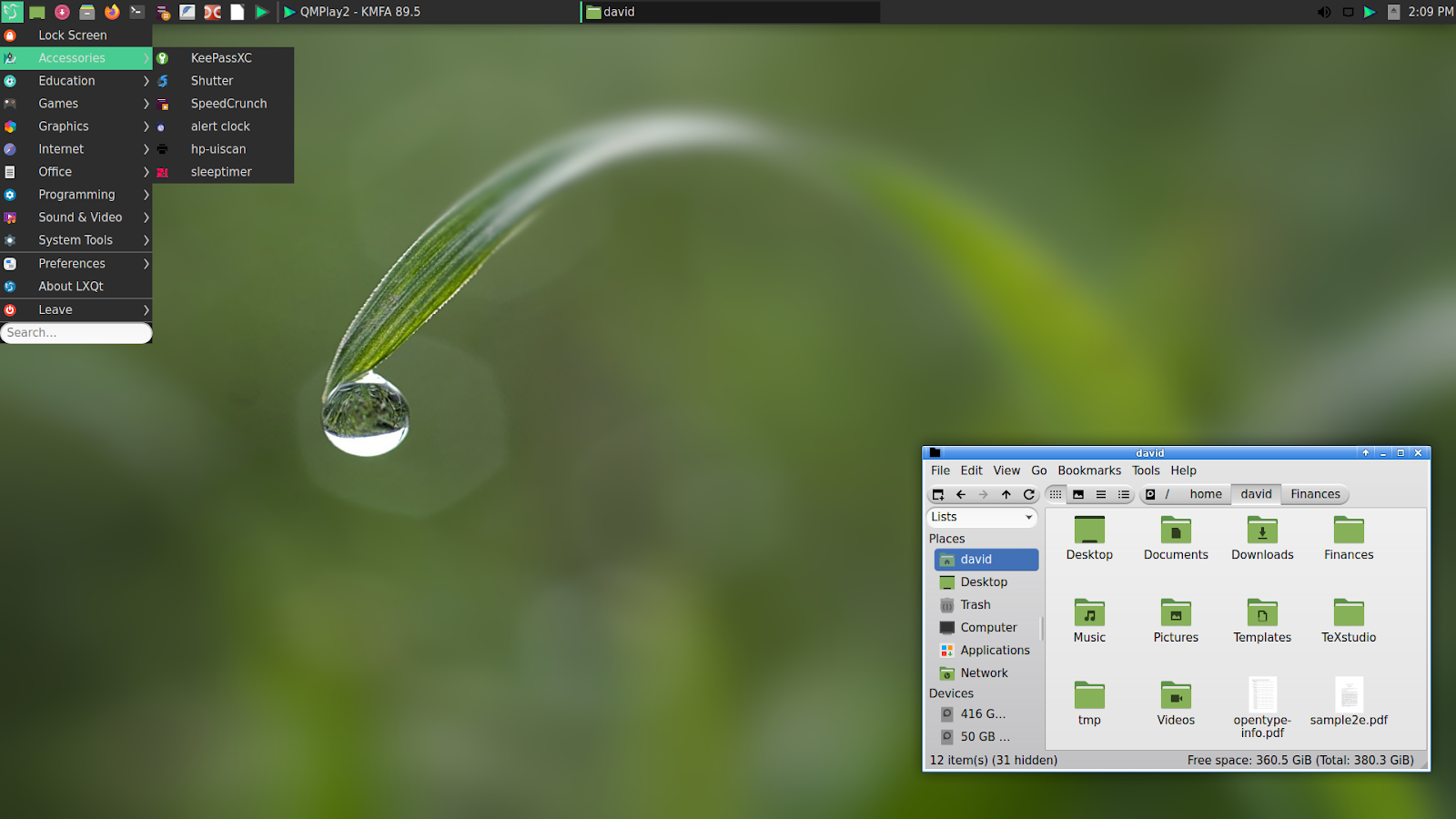Expand the Programming submenu
The width and height of the screenshot is (1456, 819).
(76, 195)
